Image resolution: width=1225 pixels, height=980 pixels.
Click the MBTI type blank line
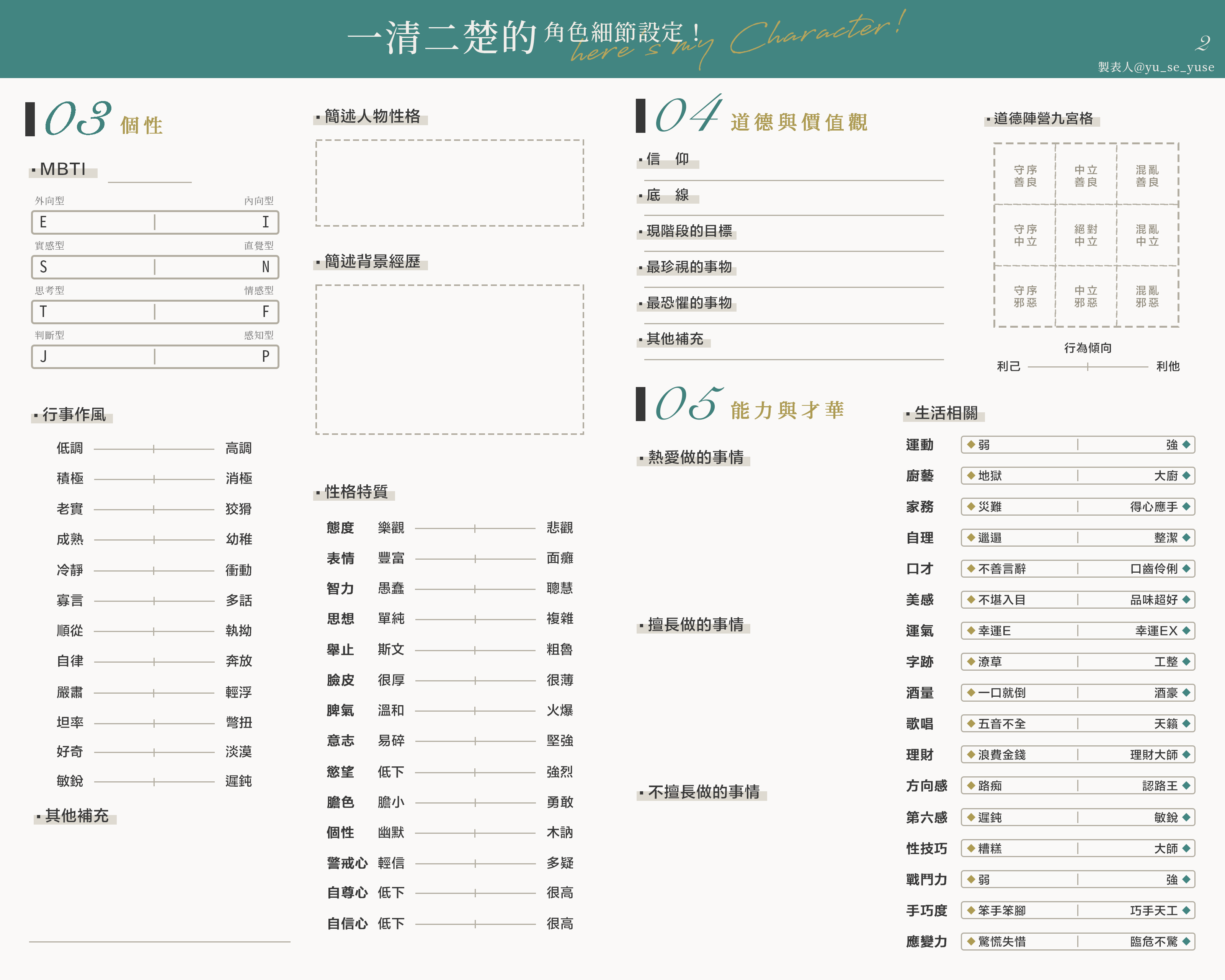[x=149, y=182]
